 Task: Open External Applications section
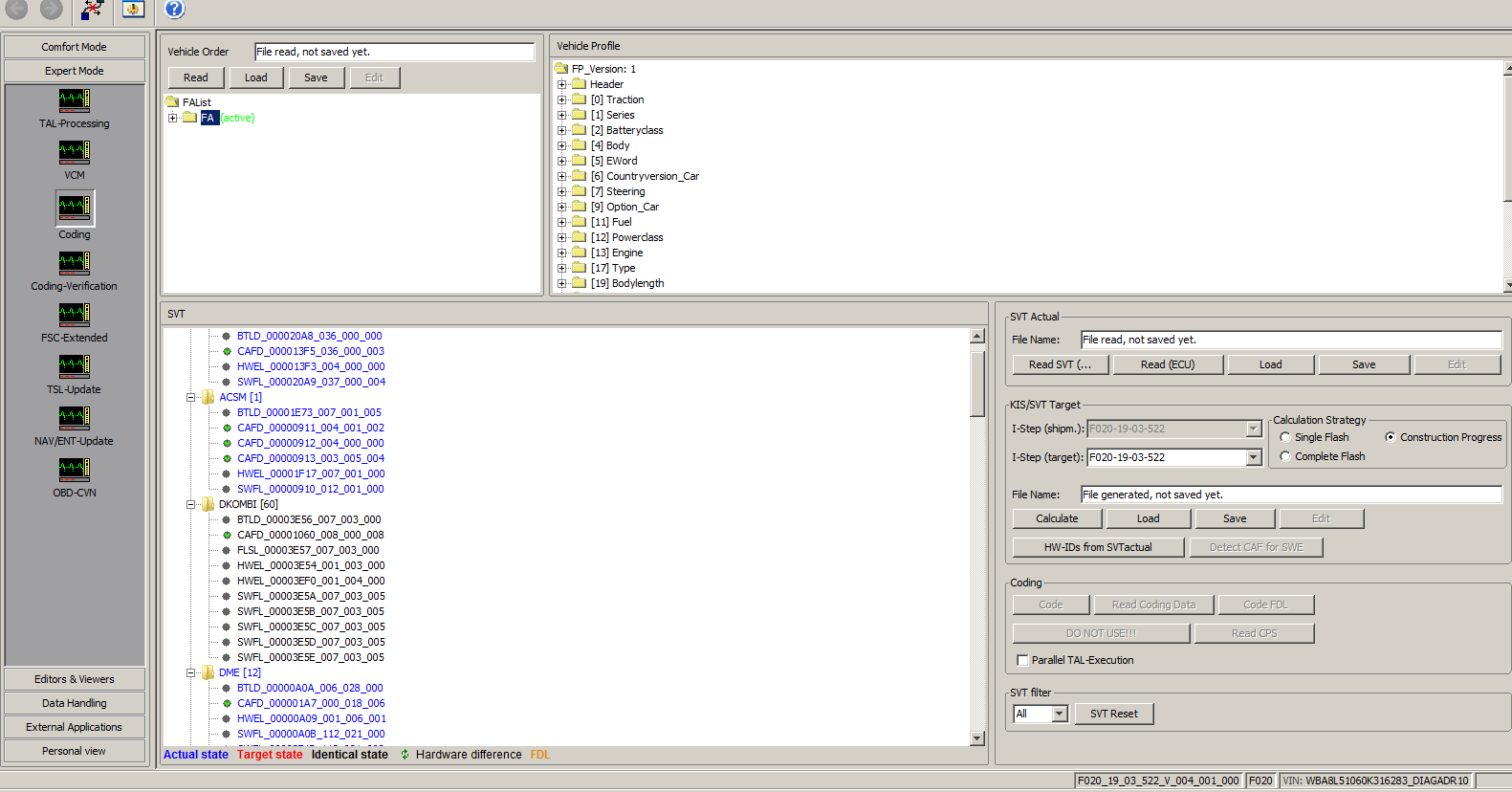[75, 727]
